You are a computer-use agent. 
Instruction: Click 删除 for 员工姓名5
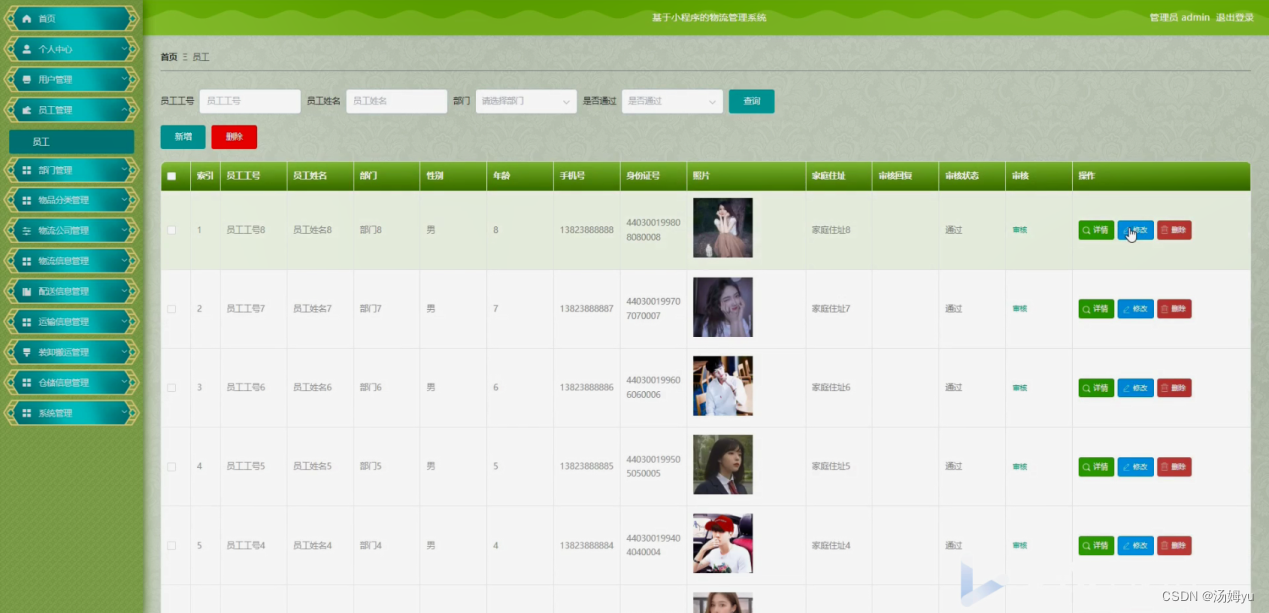tap(1174, 467)
